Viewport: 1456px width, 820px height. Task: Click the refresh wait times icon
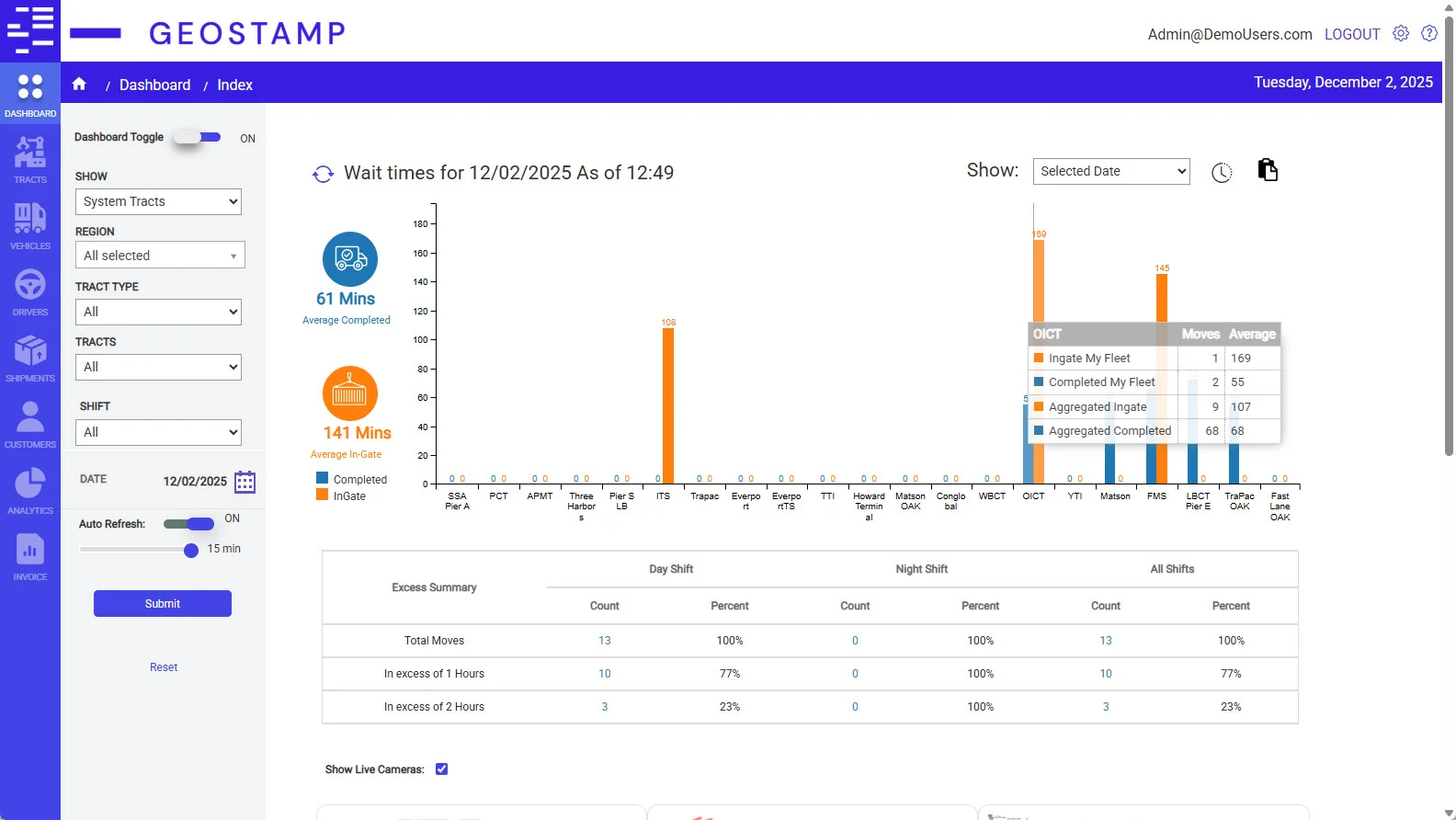point(323,174)
